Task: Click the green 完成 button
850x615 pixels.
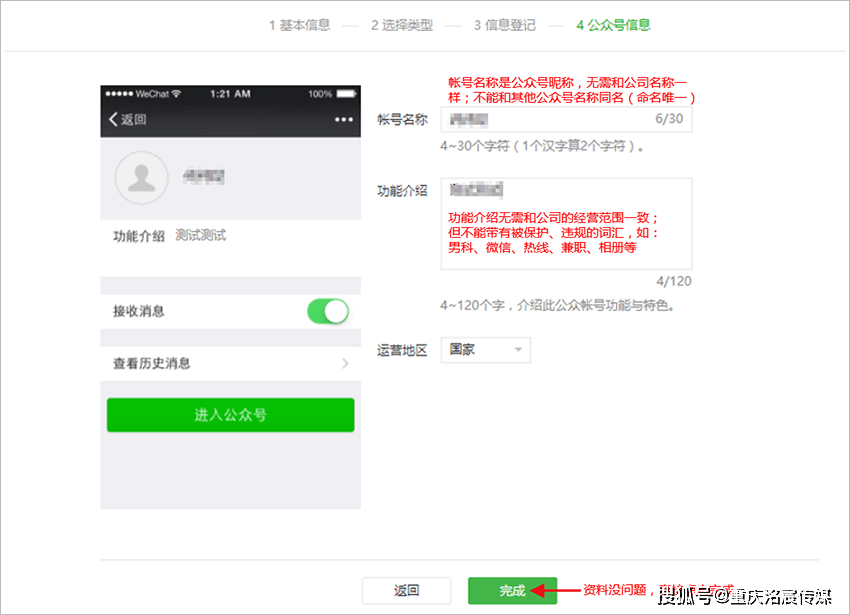Action: (512, 591)
